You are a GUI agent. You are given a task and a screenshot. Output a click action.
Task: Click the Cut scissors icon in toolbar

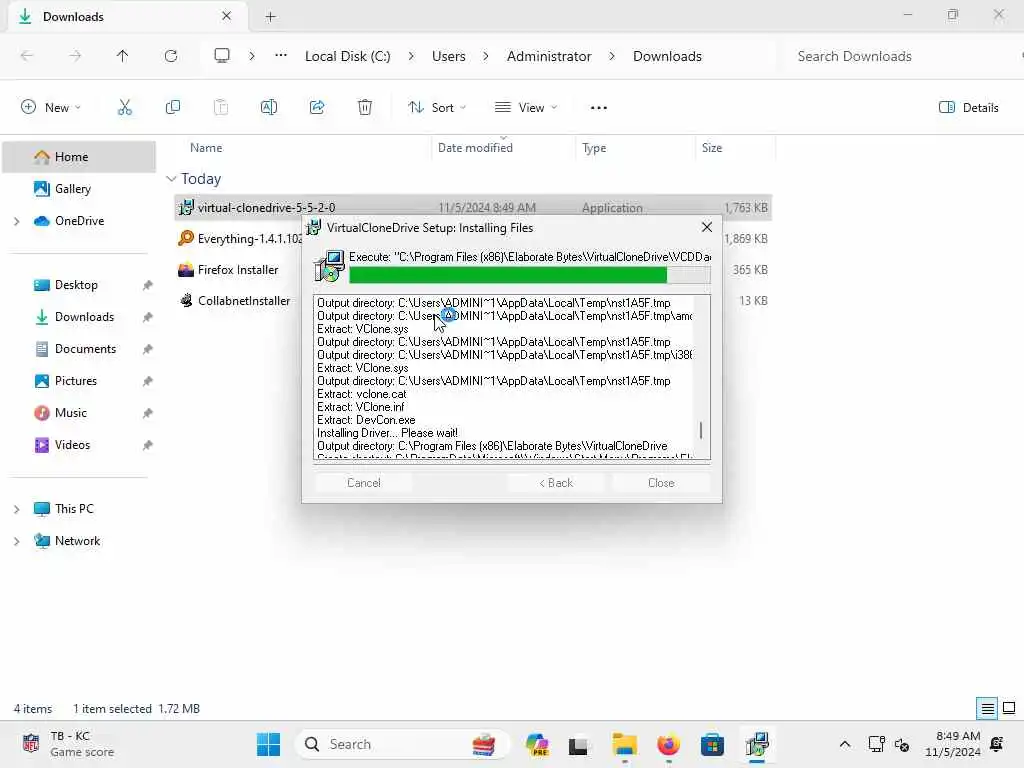click(124, 107)
